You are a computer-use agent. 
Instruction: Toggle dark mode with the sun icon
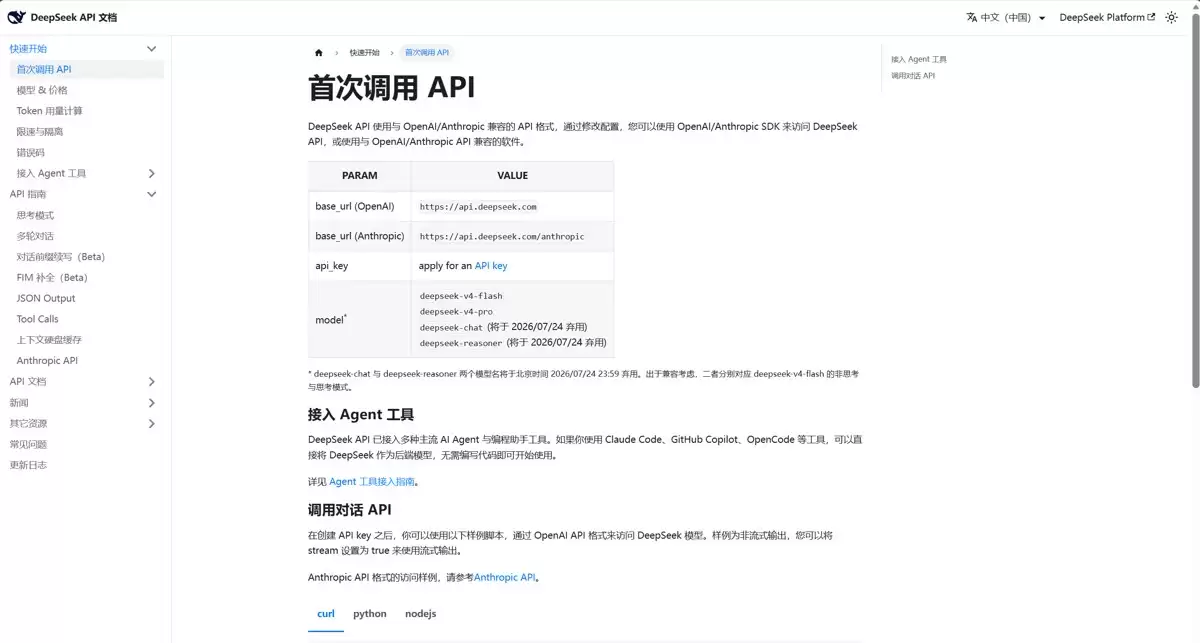click(x=1171, y=18)
